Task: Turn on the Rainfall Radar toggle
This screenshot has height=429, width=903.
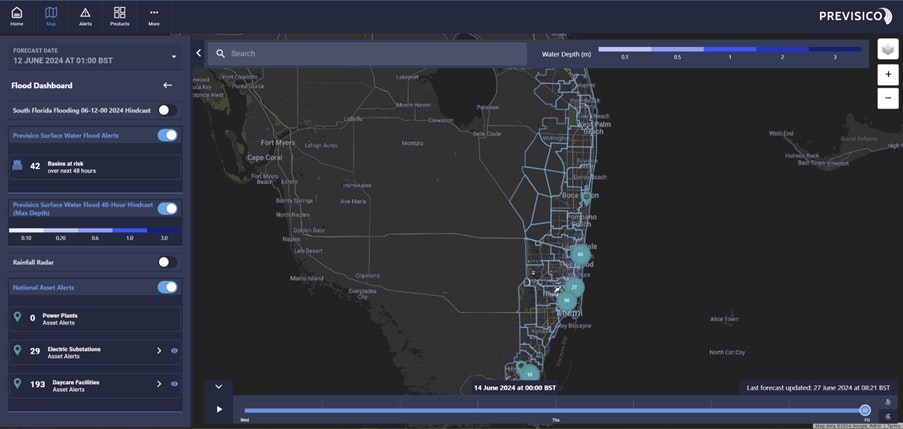Action: [167, 262]
